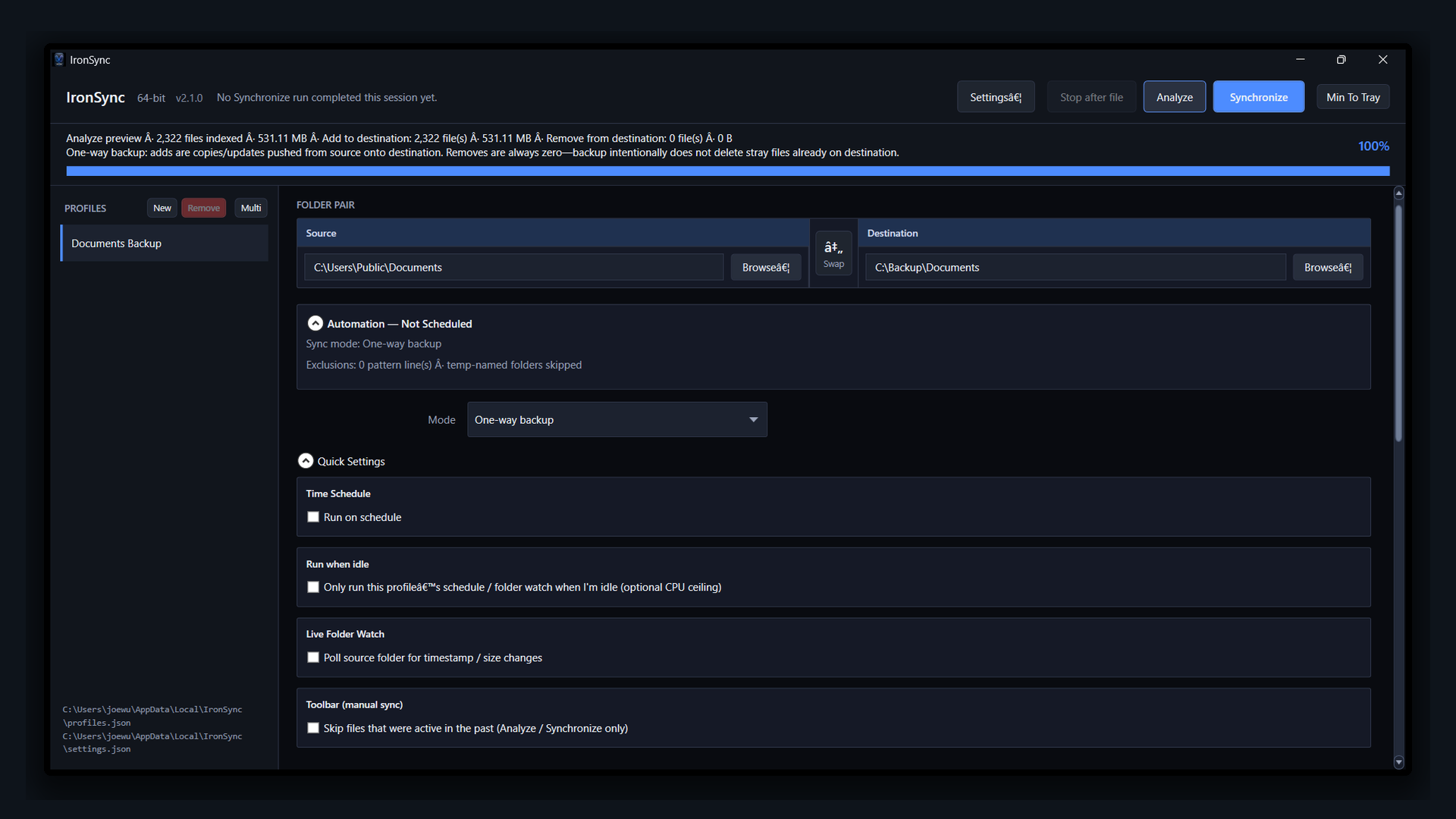Screen dimensions: 1456x819
Task: Edit the Destination path field
Action: point(1075,267)
